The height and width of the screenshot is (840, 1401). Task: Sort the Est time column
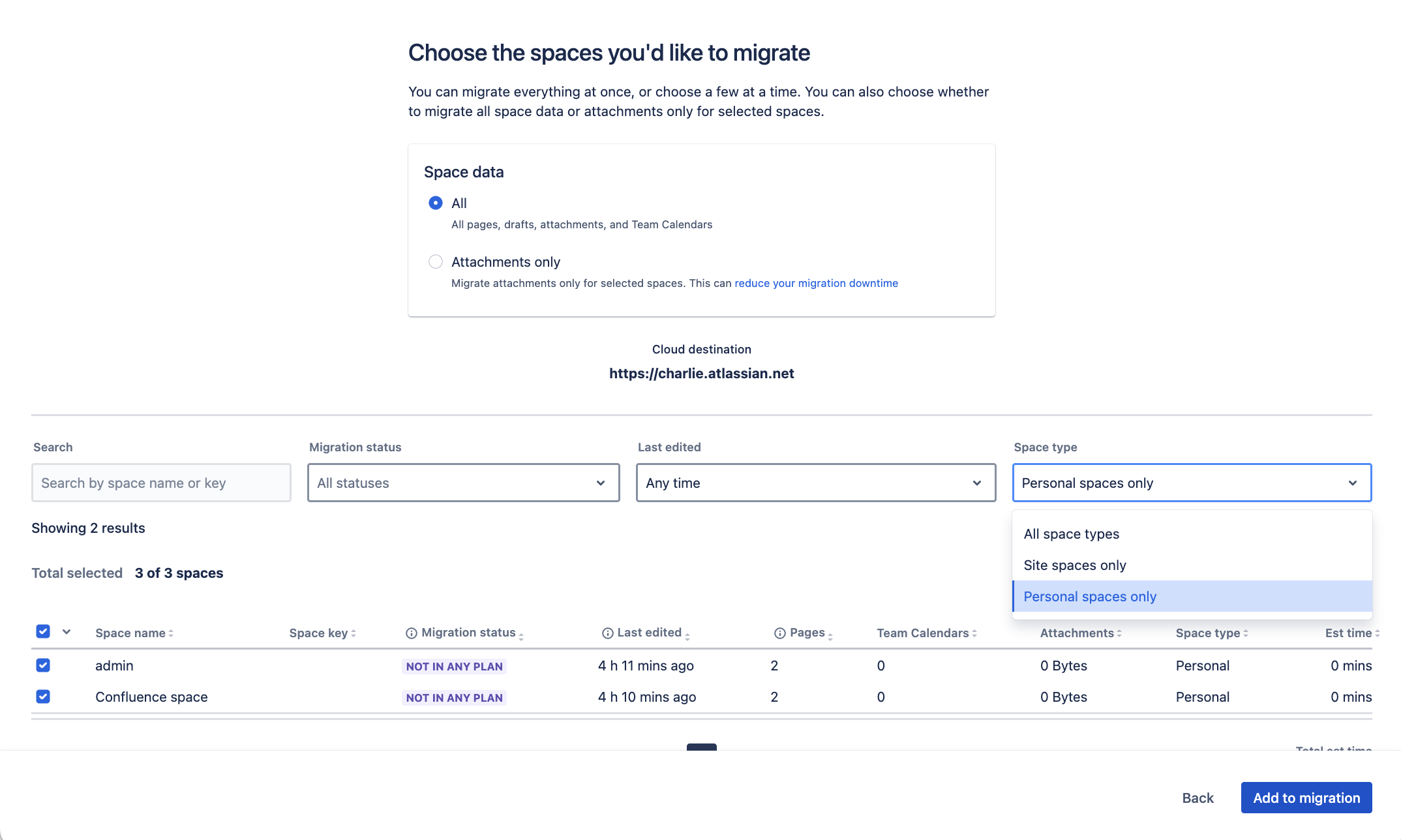tap(1376, 633)
